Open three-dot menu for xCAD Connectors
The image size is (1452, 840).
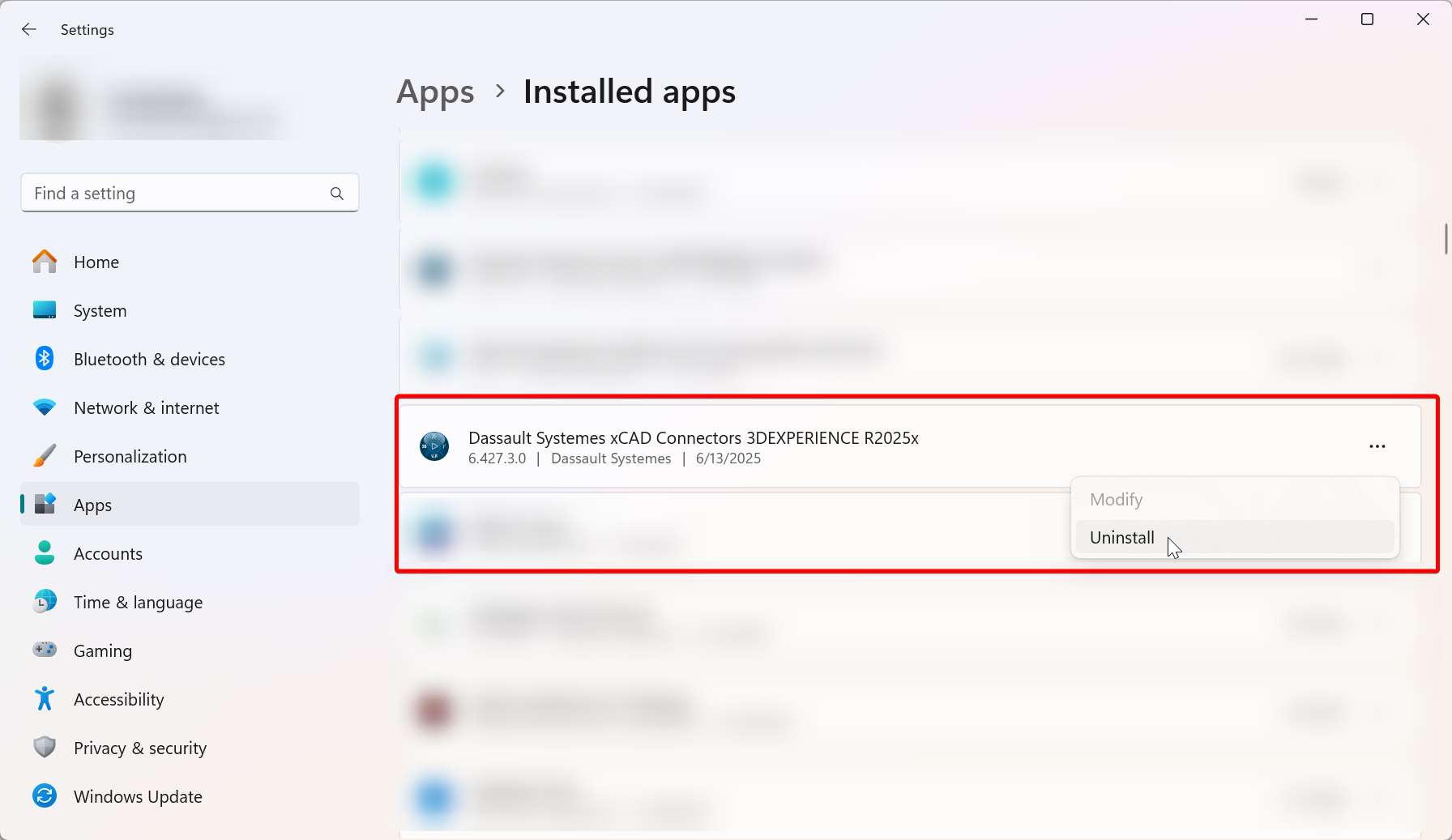(x=1377, y=446)
